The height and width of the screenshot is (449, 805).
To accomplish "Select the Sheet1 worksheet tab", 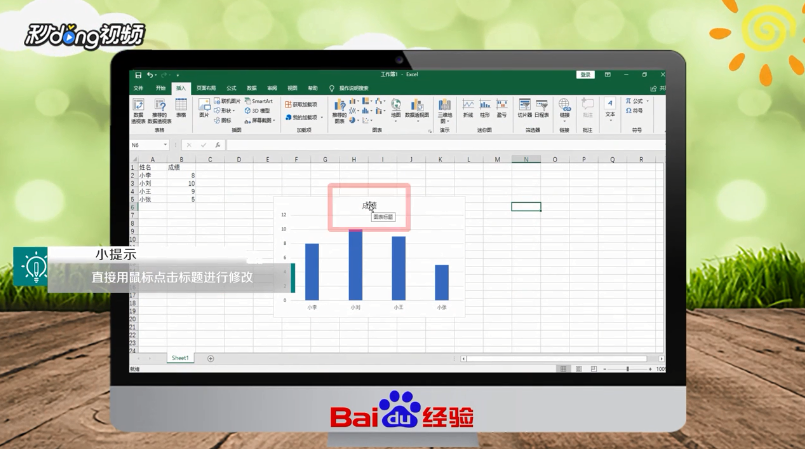I will (180, 358).
